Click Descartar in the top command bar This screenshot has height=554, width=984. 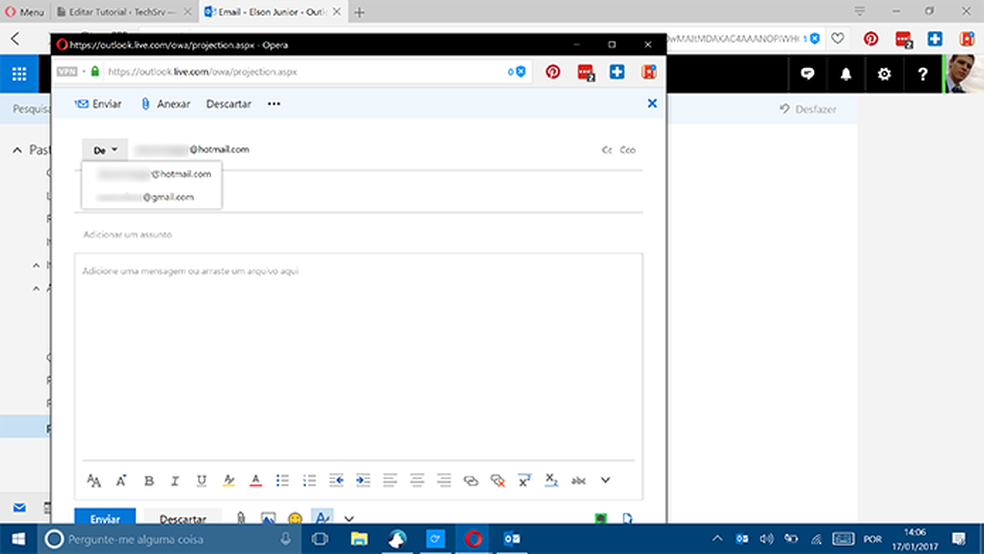tap(228, 104)
